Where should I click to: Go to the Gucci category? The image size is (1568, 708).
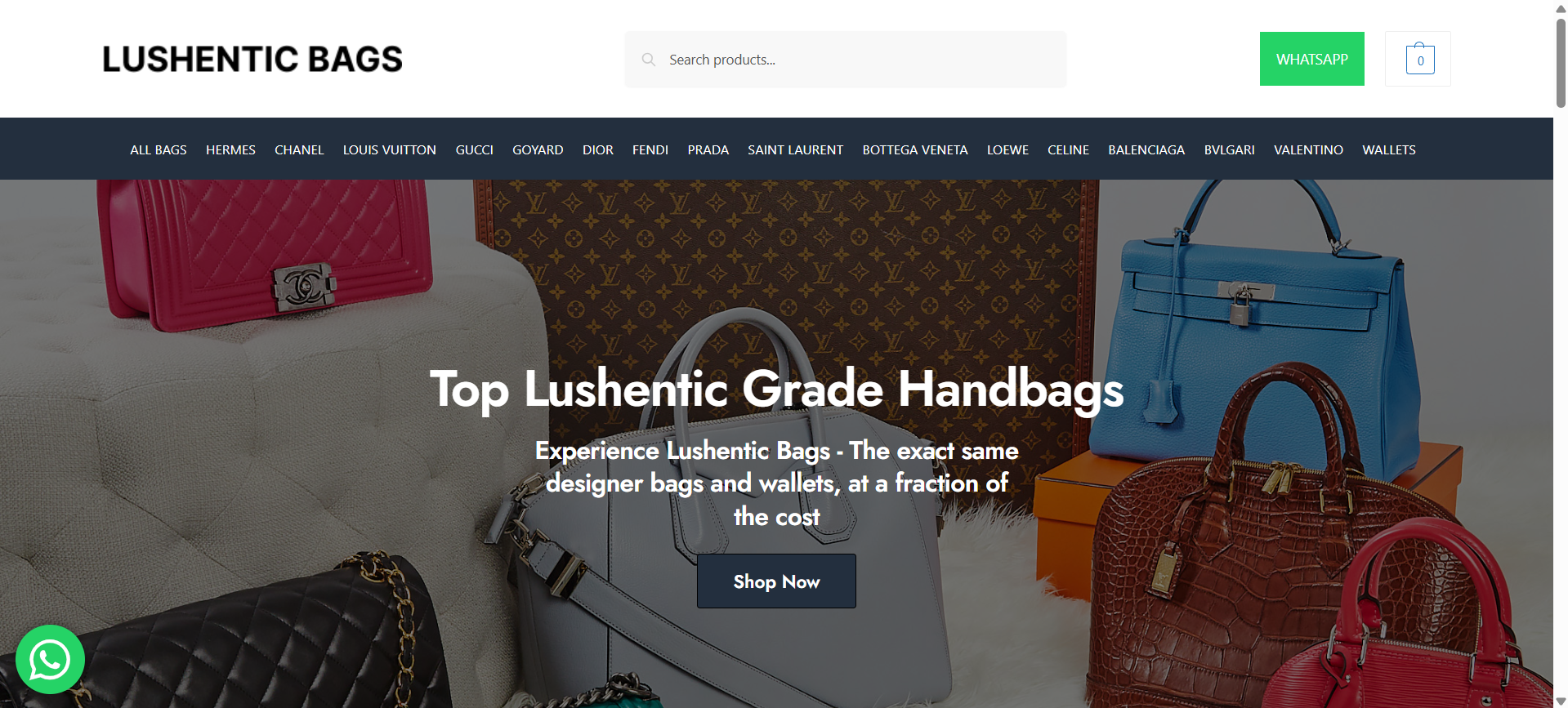[474, 149]
